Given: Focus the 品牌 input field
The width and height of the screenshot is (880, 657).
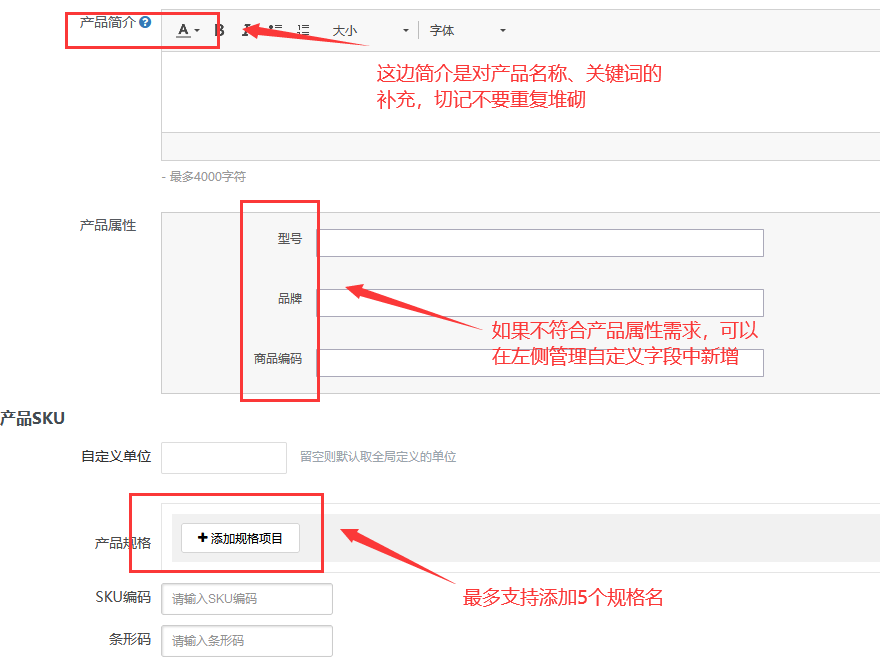Looking at the screenshot, I should [x=540, y=303].
